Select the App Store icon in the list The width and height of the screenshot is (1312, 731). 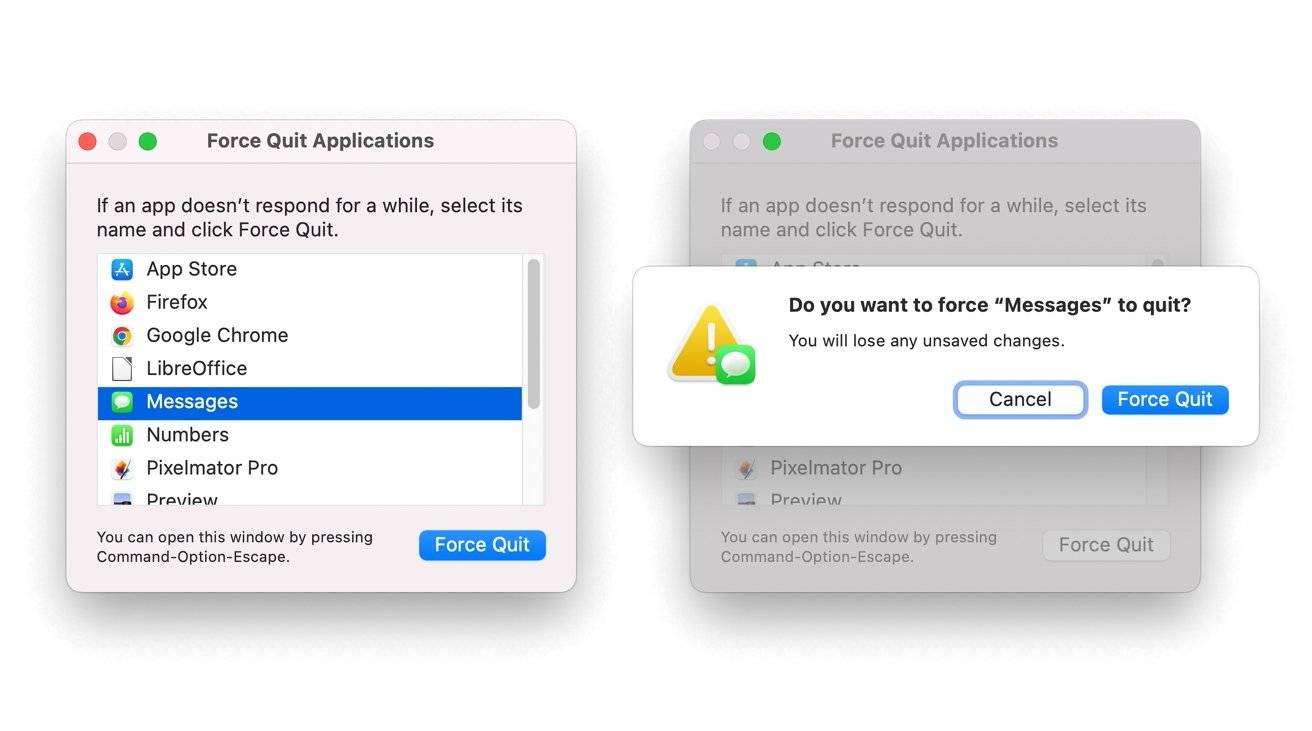click(x=120, y=268)
